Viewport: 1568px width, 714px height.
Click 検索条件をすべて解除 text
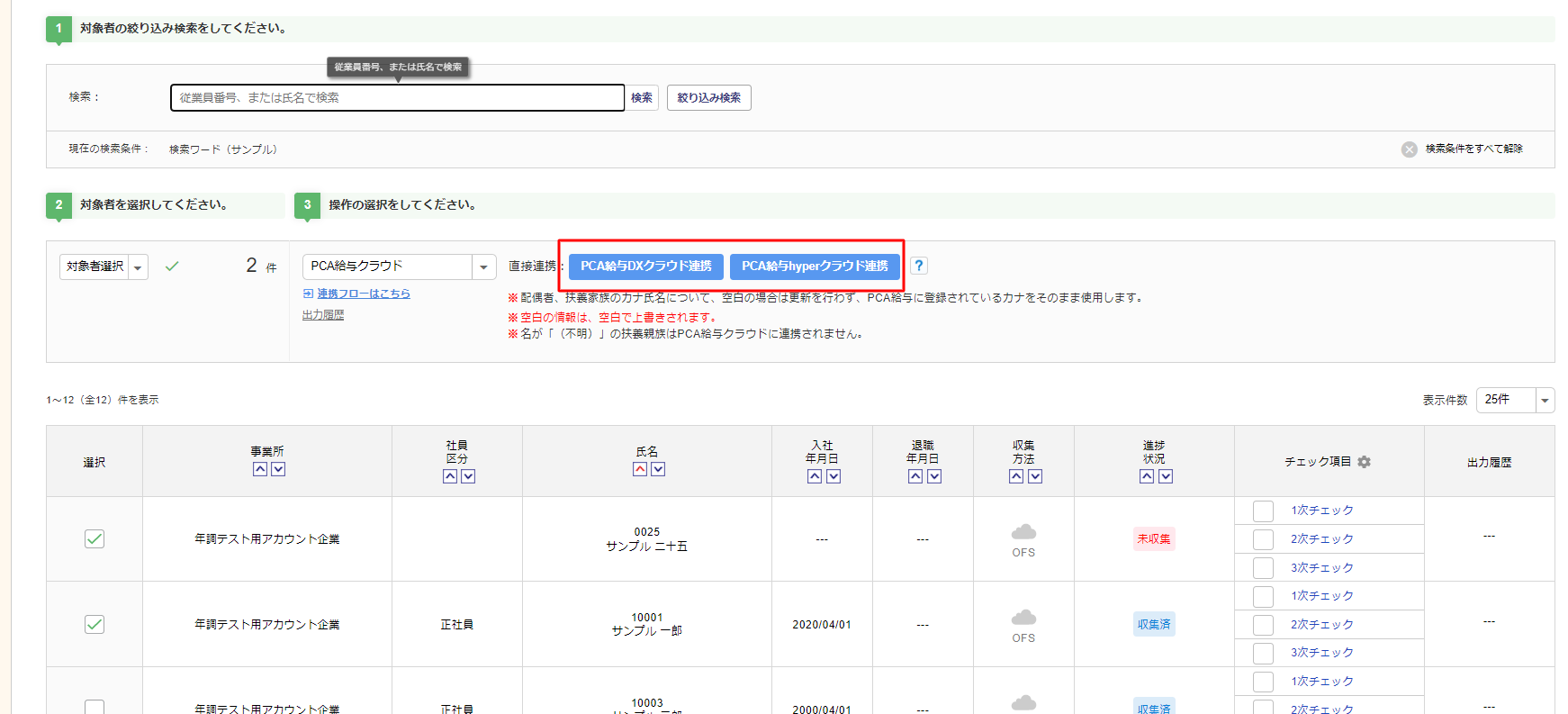click(x=1474, y=149)
